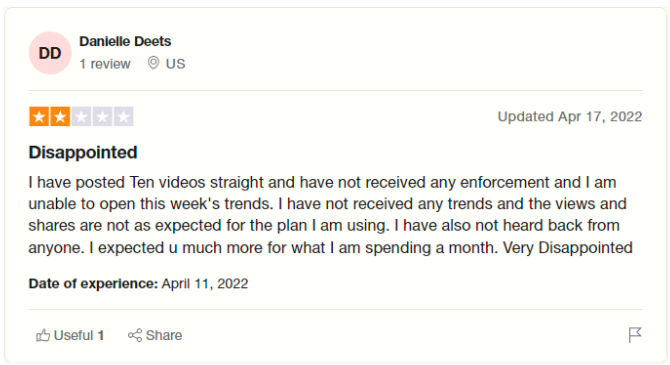670x365 pixels.
Task: Click the review body paragraph text
Action: [x=331, y=215]
